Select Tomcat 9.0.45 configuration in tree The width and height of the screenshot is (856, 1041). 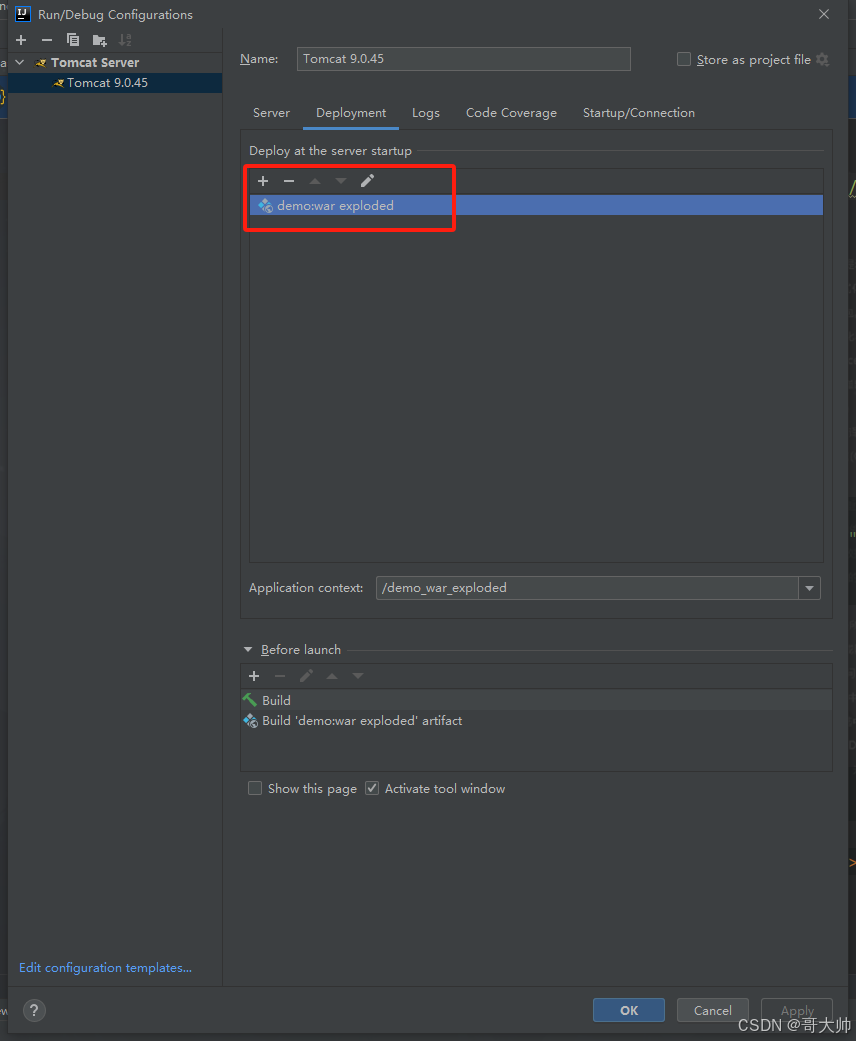pos(115,83)
